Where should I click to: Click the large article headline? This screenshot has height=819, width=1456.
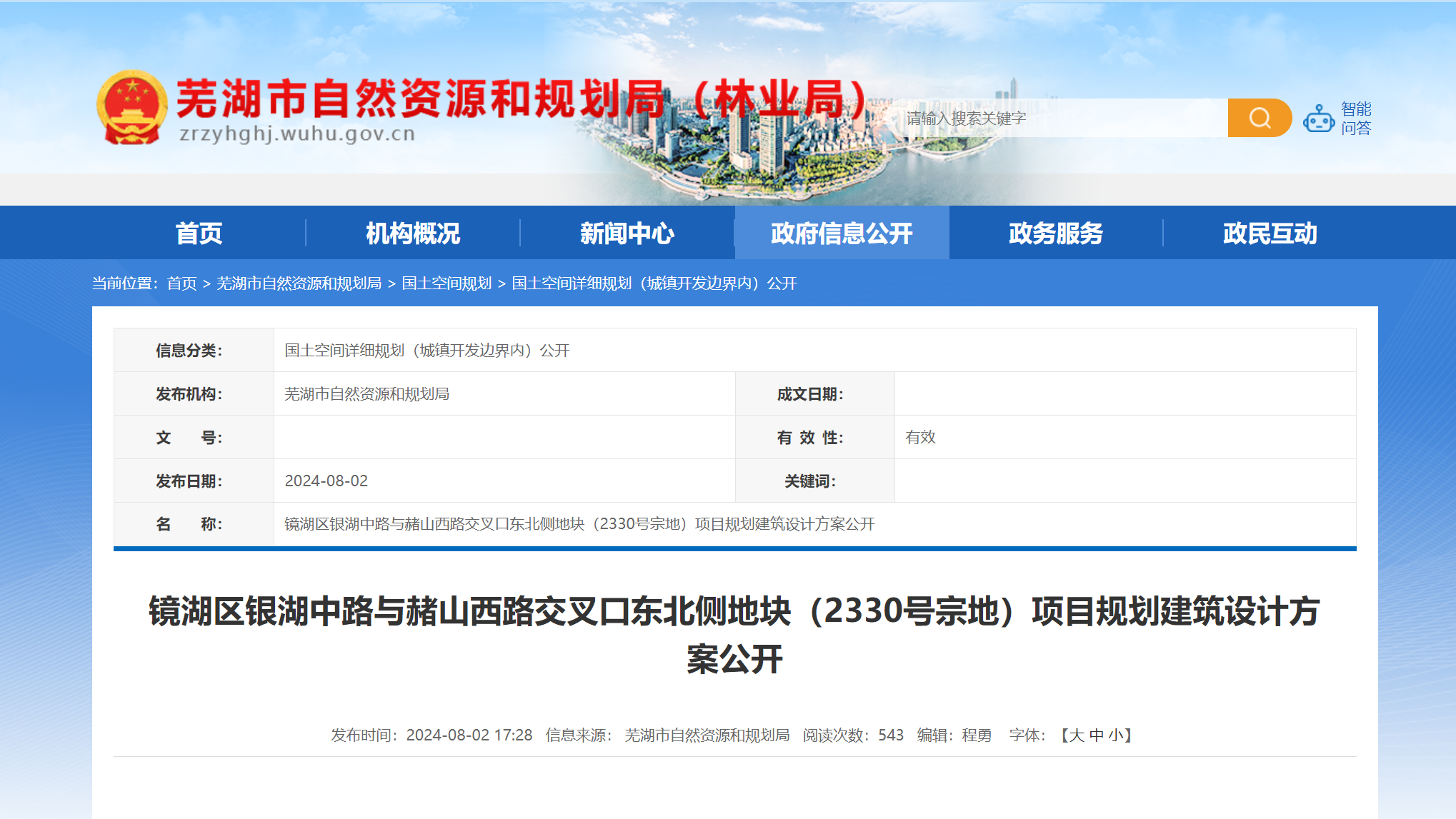[x=734, y=635]
